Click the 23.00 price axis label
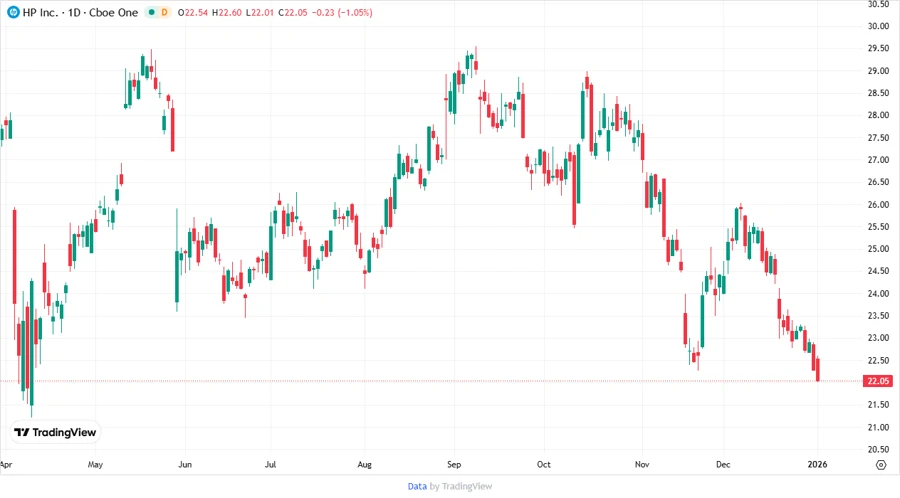Image resolution: width=900 pixels, height=498 pixels. (x=878, y=338)
